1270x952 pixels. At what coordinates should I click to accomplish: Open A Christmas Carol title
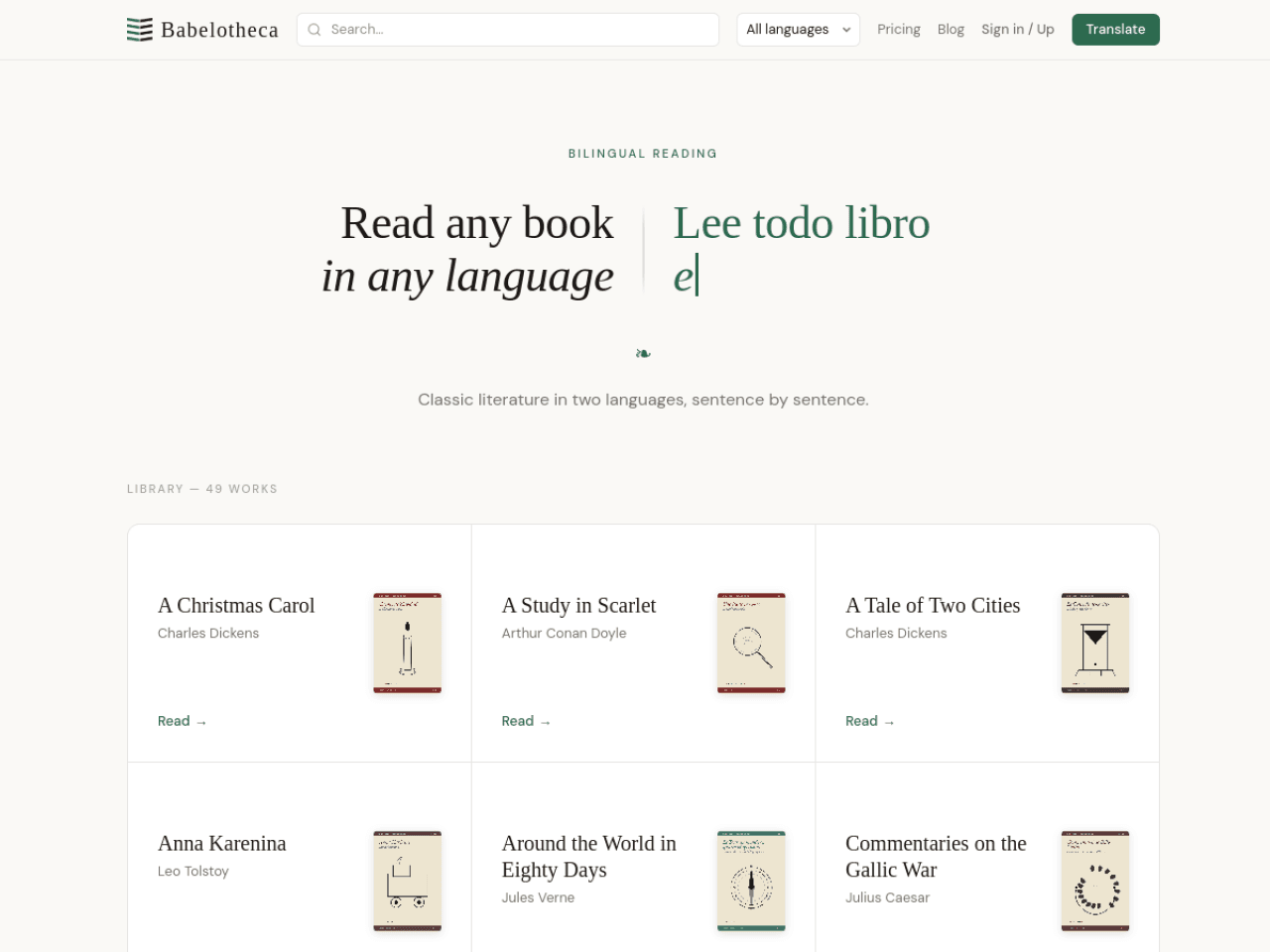click(x=236, y=605)
